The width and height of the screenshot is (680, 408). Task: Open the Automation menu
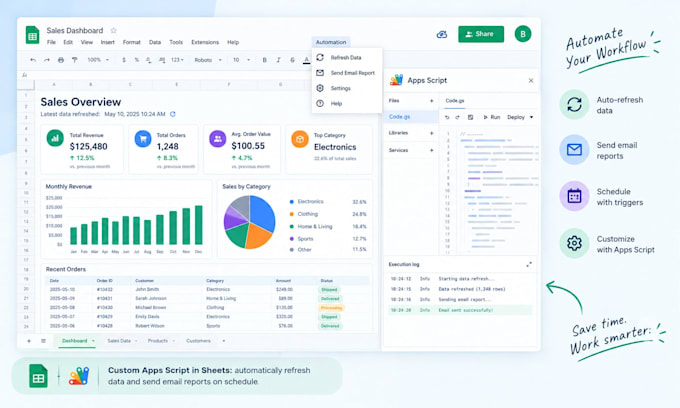click(331, 42)
